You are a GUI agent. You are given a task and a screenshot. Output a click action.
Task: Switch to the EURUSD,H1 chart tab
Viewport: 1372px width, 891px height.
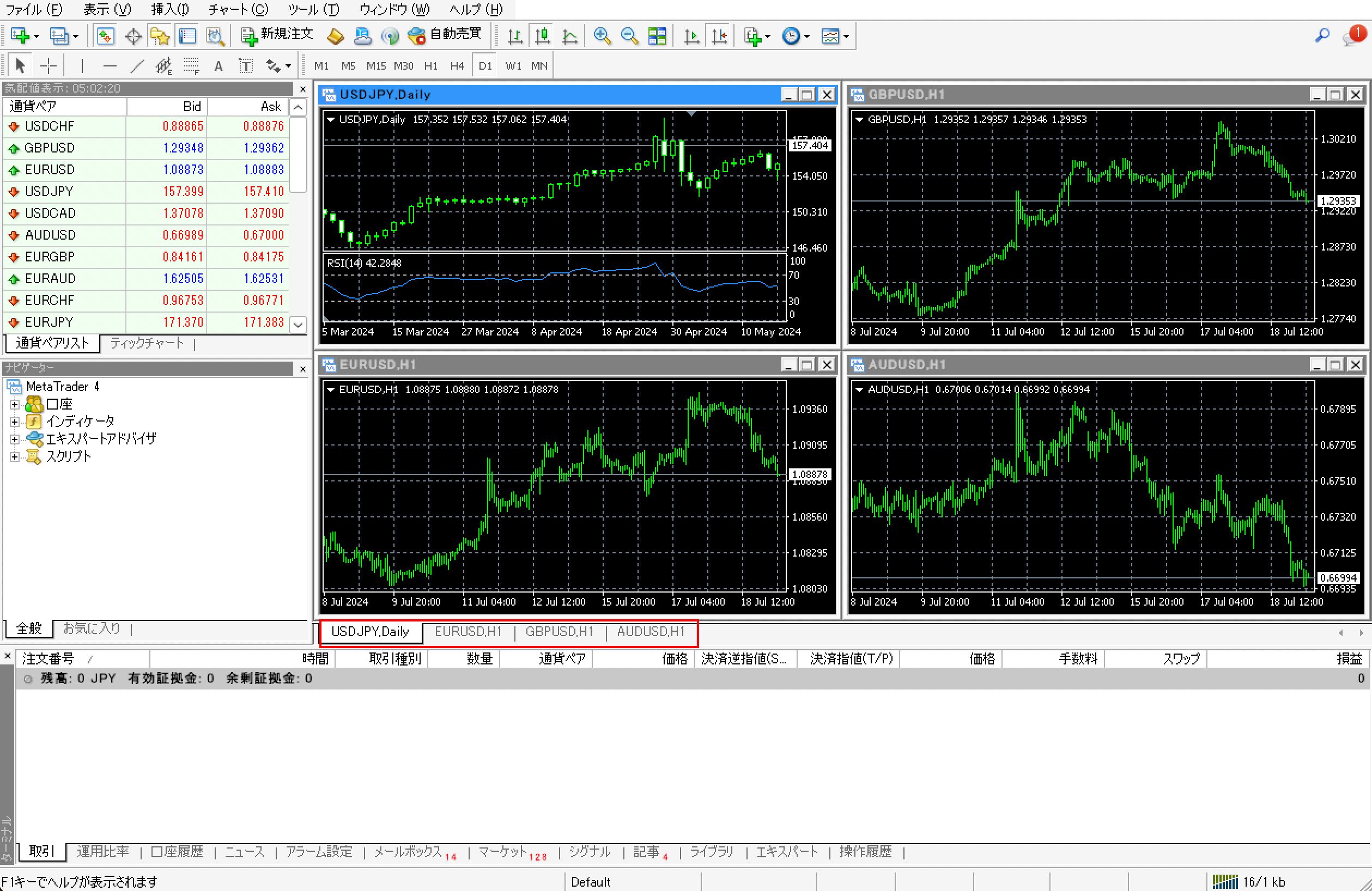pyautogui.click(x=468, y=632)
